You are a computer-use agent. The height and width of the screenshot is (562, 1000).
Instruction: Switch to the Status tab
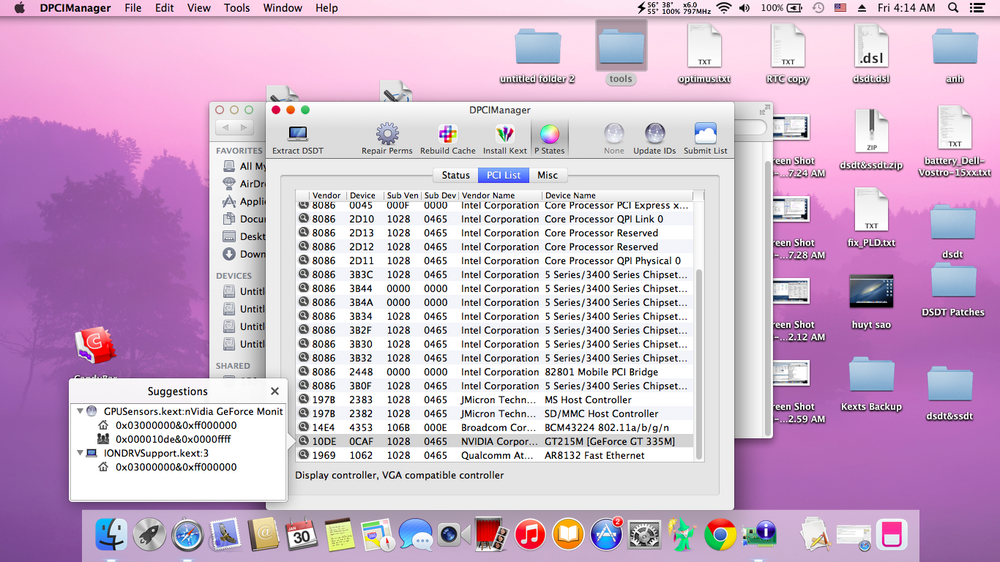tap(455, 175)
